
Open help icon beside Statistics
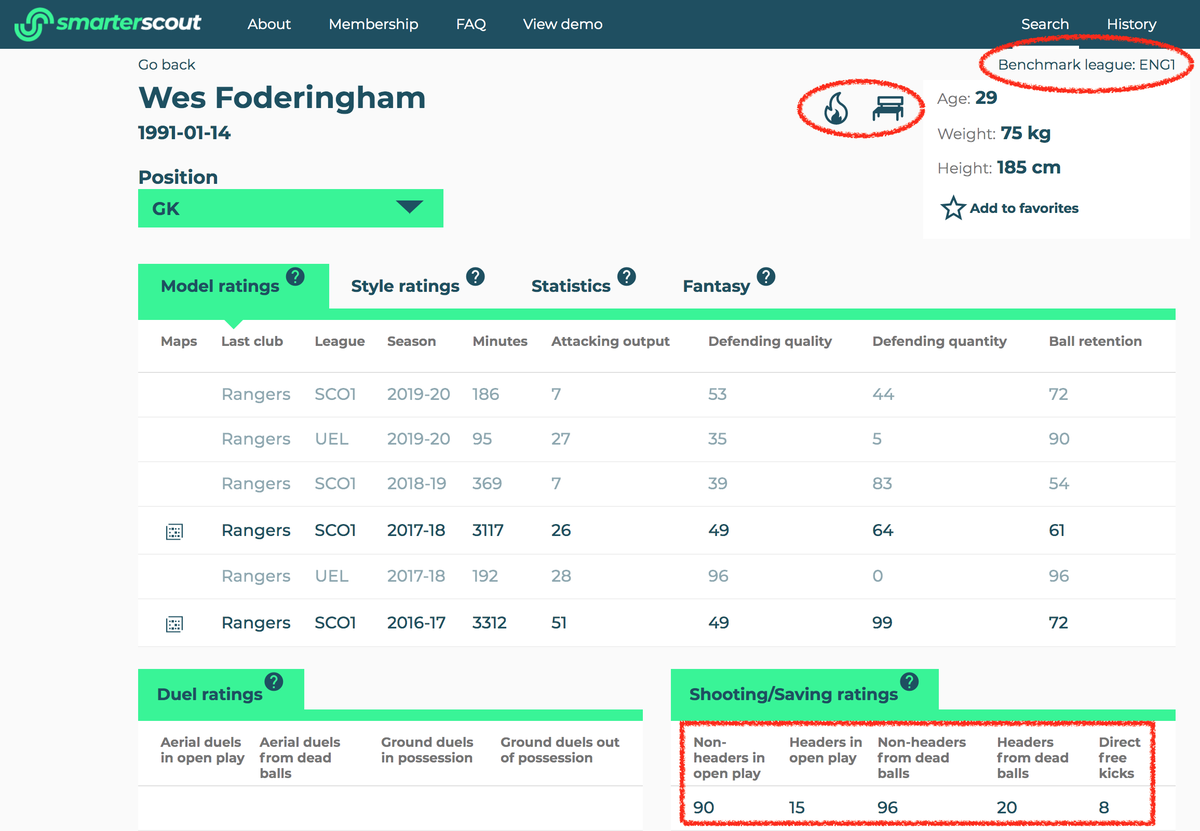pos(626,277)
